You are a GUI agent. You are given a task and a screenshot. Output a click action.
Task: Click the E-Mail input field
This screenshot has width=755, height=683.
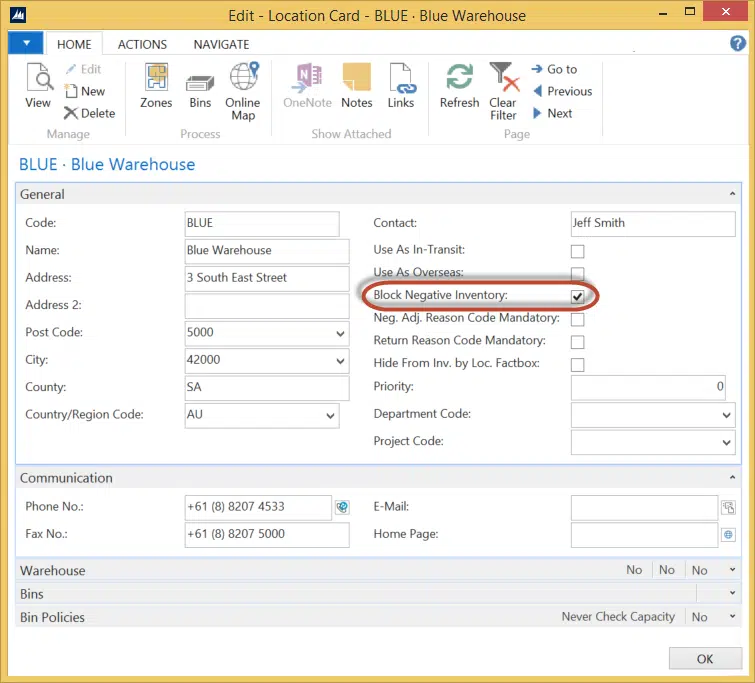click(644, 507)
